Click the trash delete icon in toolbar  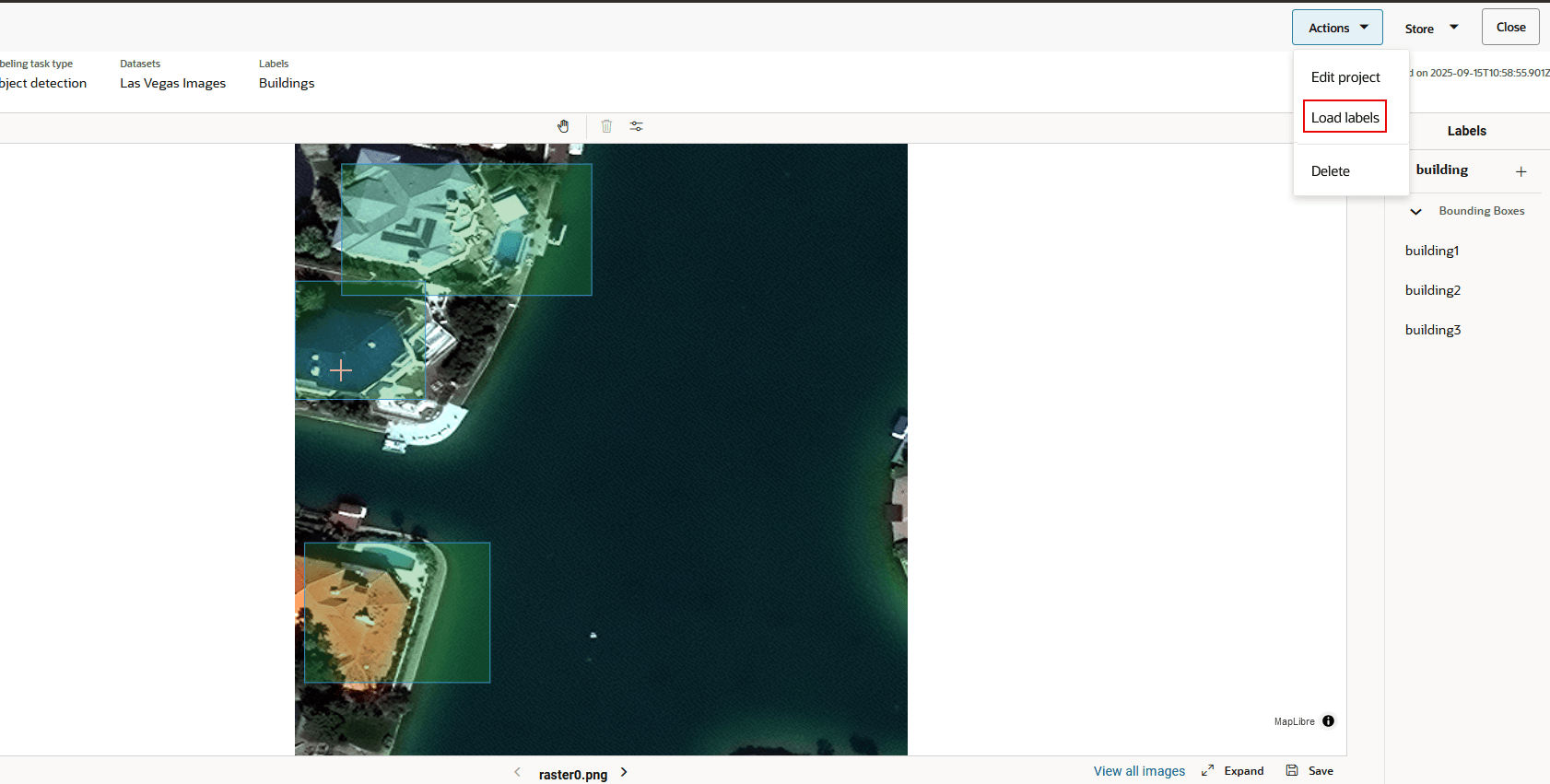[x=606, y=126]
